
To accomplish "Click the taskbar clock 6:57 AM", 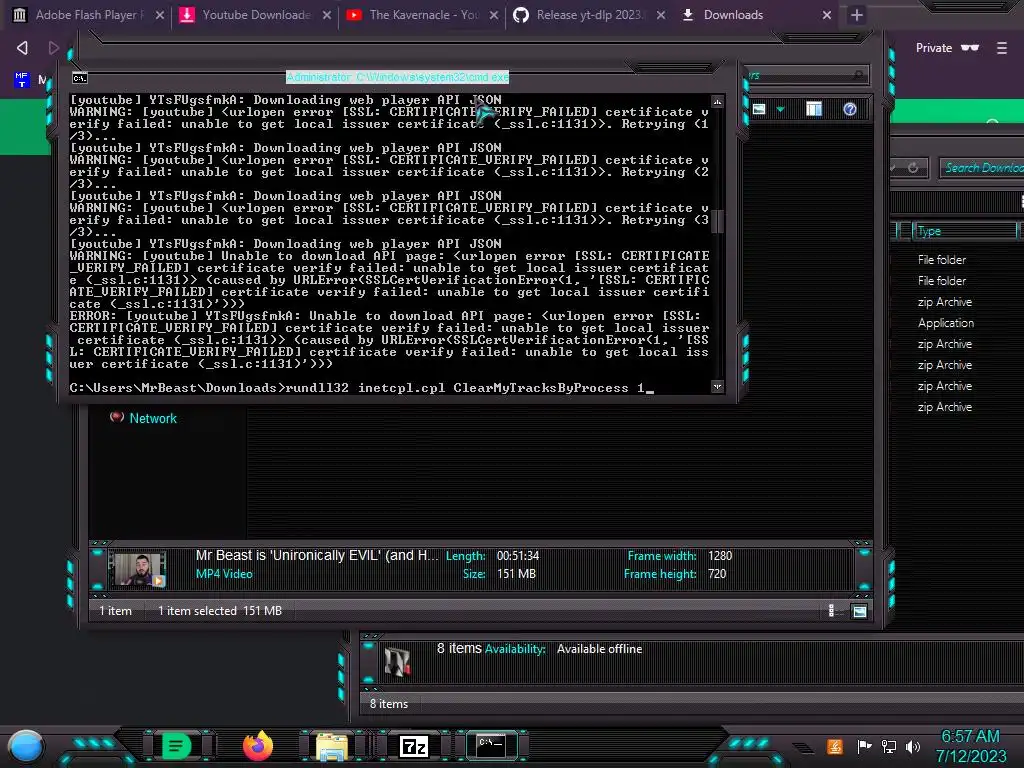I will (970, 736).
